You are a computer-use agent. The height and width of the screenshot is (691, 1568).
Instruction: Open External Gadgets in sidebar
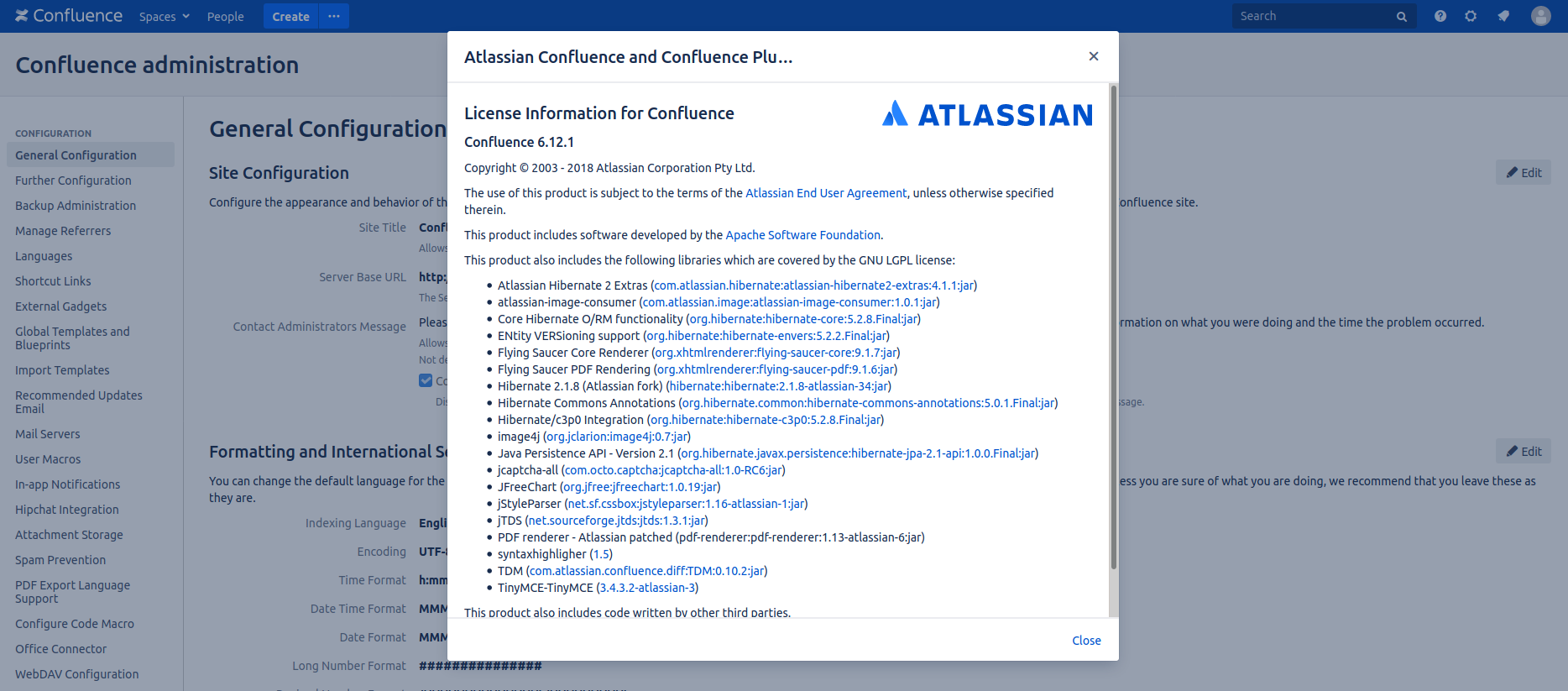click(x=61, y=306)
